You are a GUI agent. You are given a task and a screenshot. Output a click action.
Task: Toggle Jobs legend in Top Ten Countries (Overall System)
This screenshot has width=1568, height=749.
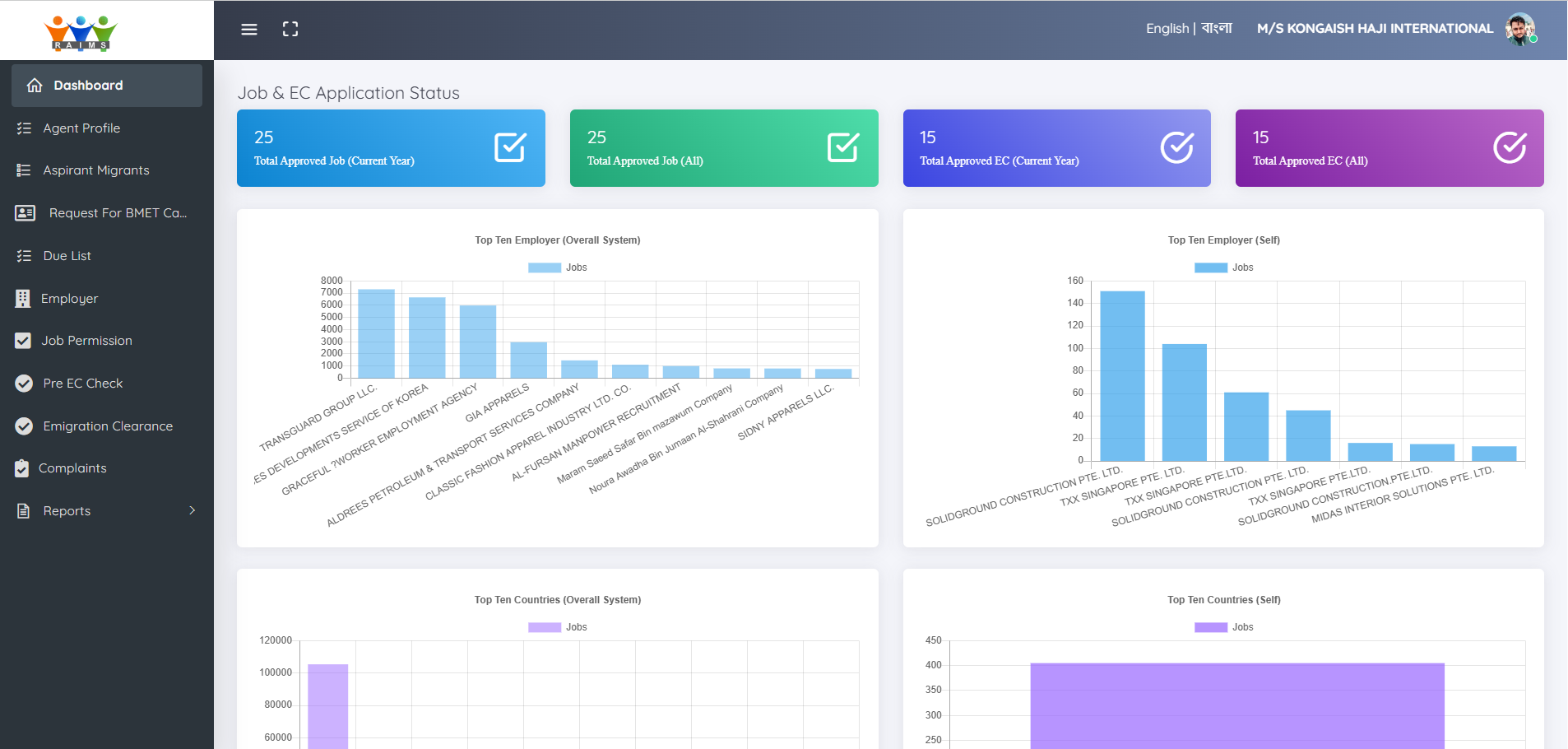[558, 627]
